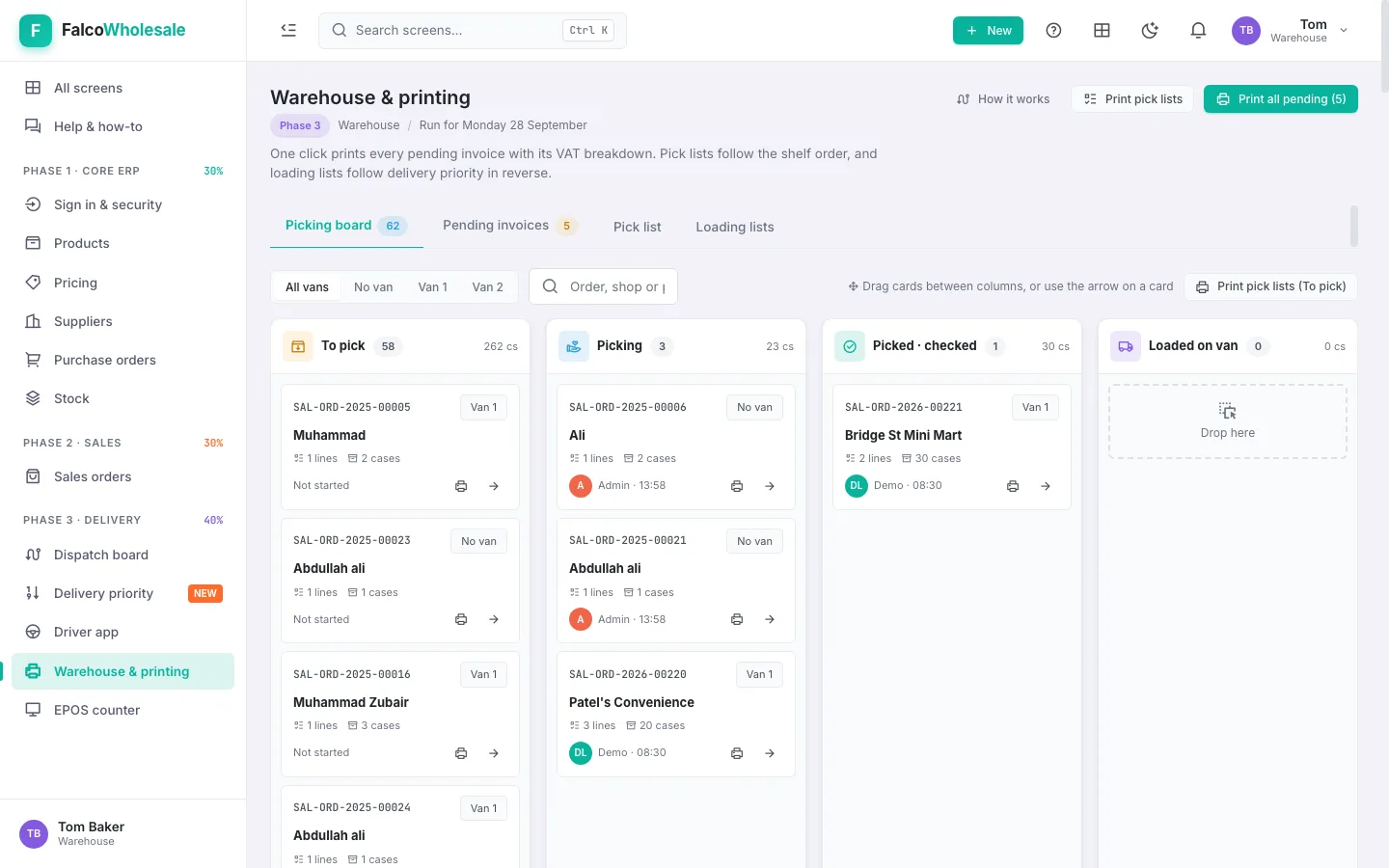Open the grid screens icon in header
1389x868 pixels.
[x=1102, y=30]
